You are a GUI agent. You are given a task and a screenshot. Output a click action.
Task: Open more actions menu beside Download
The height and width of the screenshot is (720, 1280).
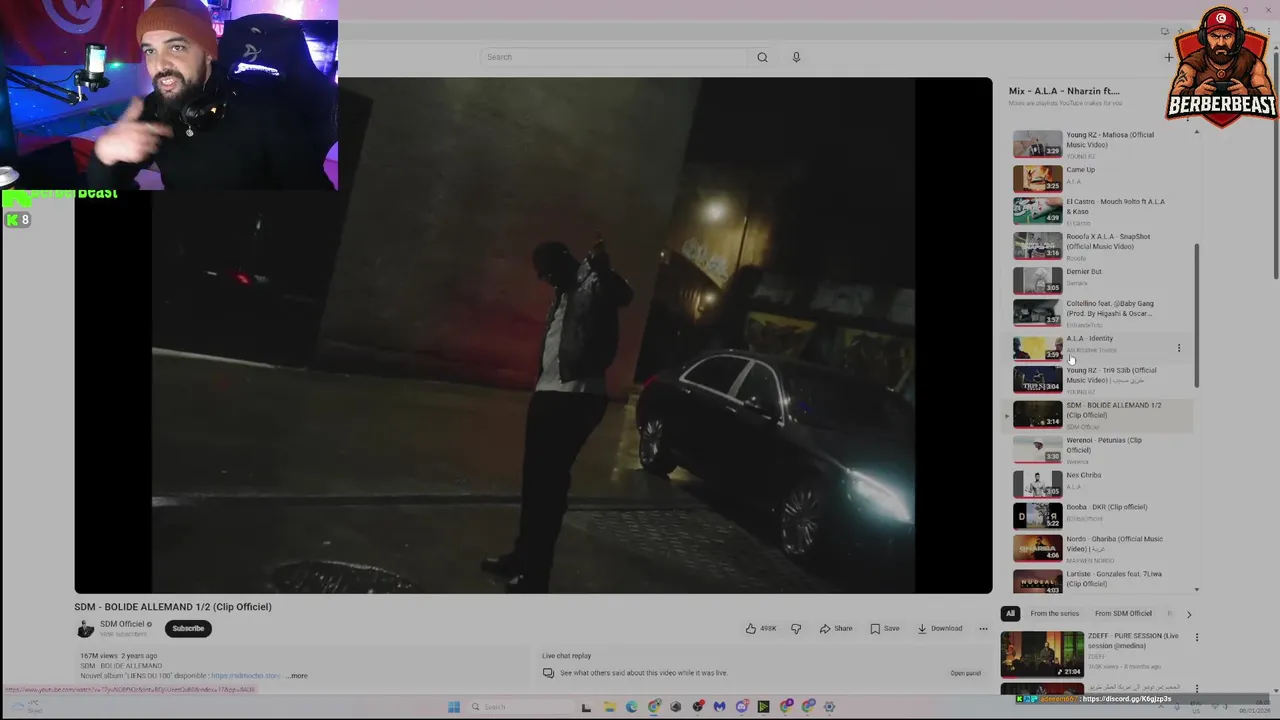click(x=983, y=628)
